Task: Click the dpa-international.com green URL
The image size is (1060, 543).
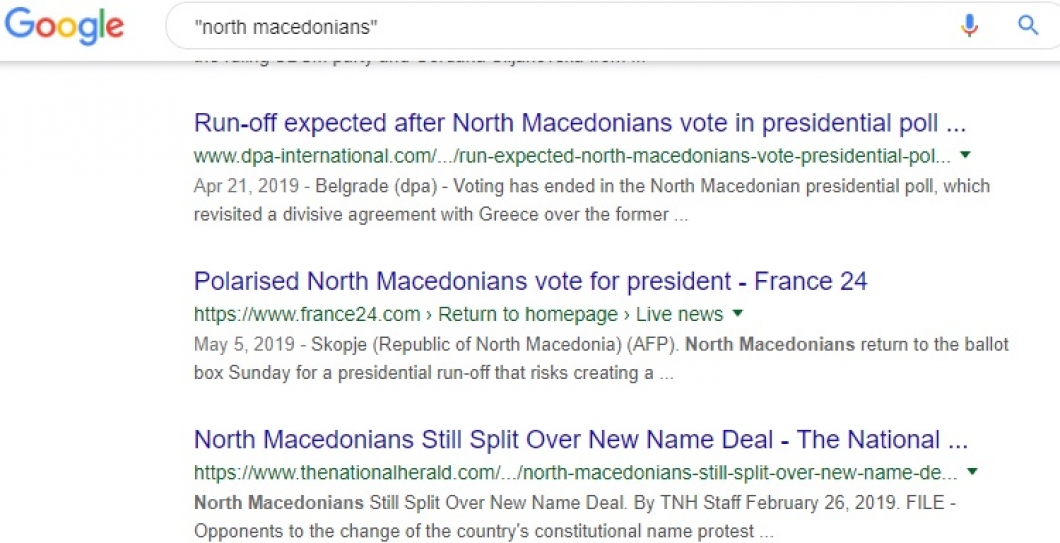Action: point(572,156)
